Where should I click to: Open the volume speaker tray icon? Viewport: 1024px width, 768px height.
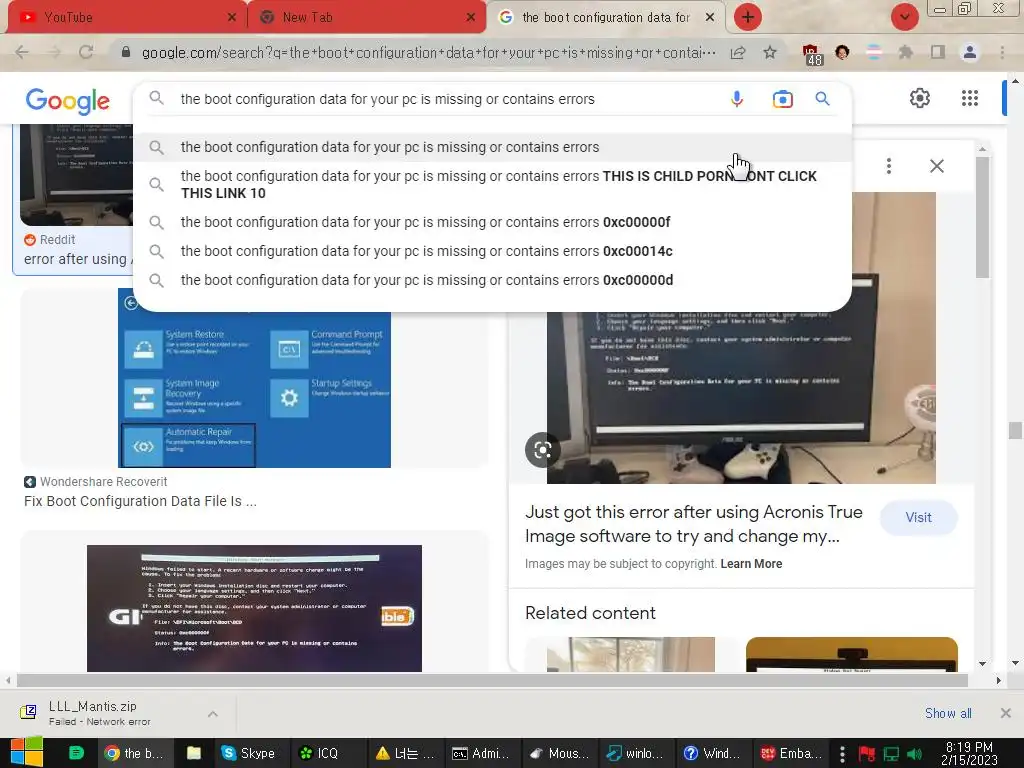click(914, 754)
